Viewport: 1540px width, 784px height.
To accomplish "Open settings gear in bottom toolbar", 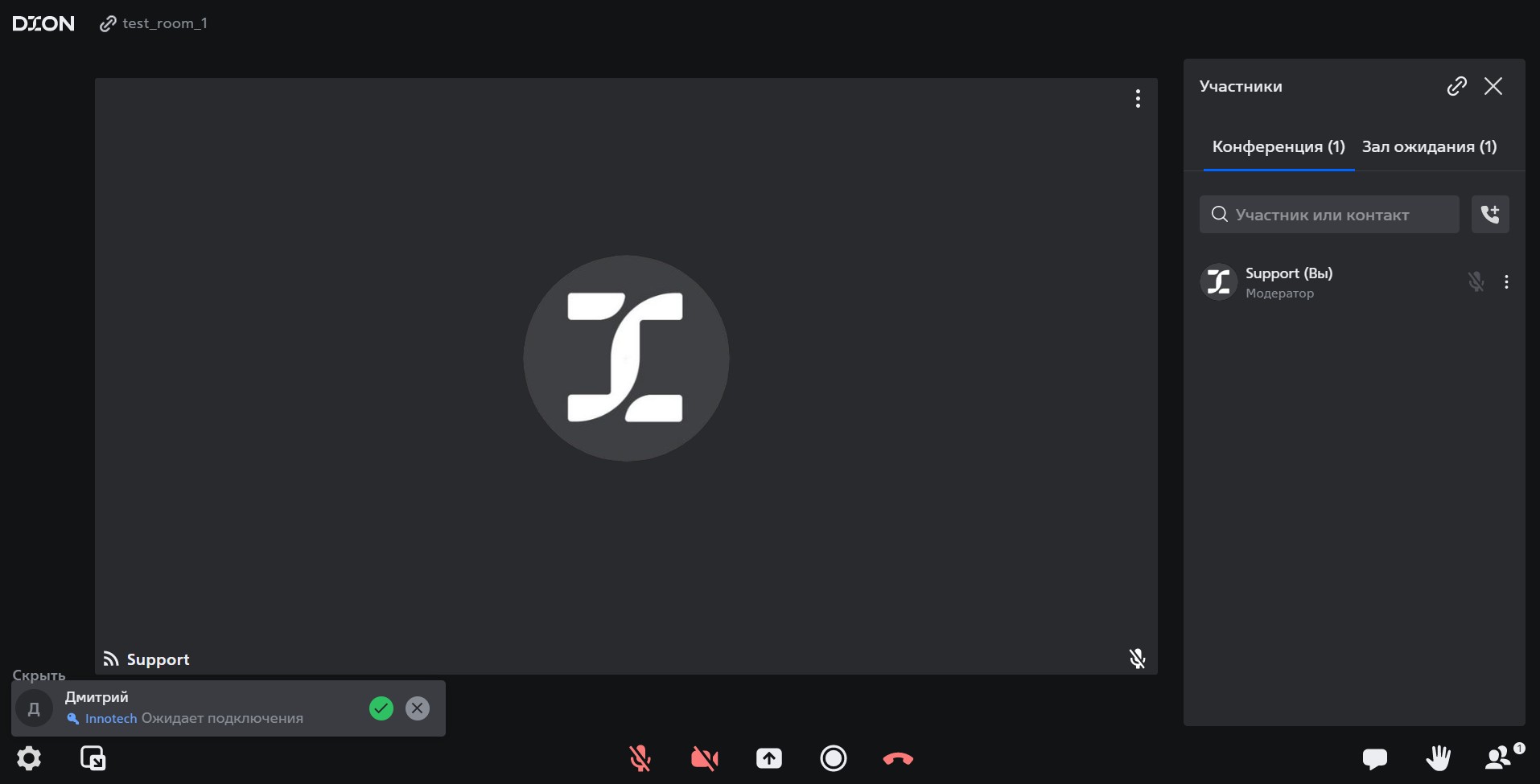I will (x=29, y=758).
